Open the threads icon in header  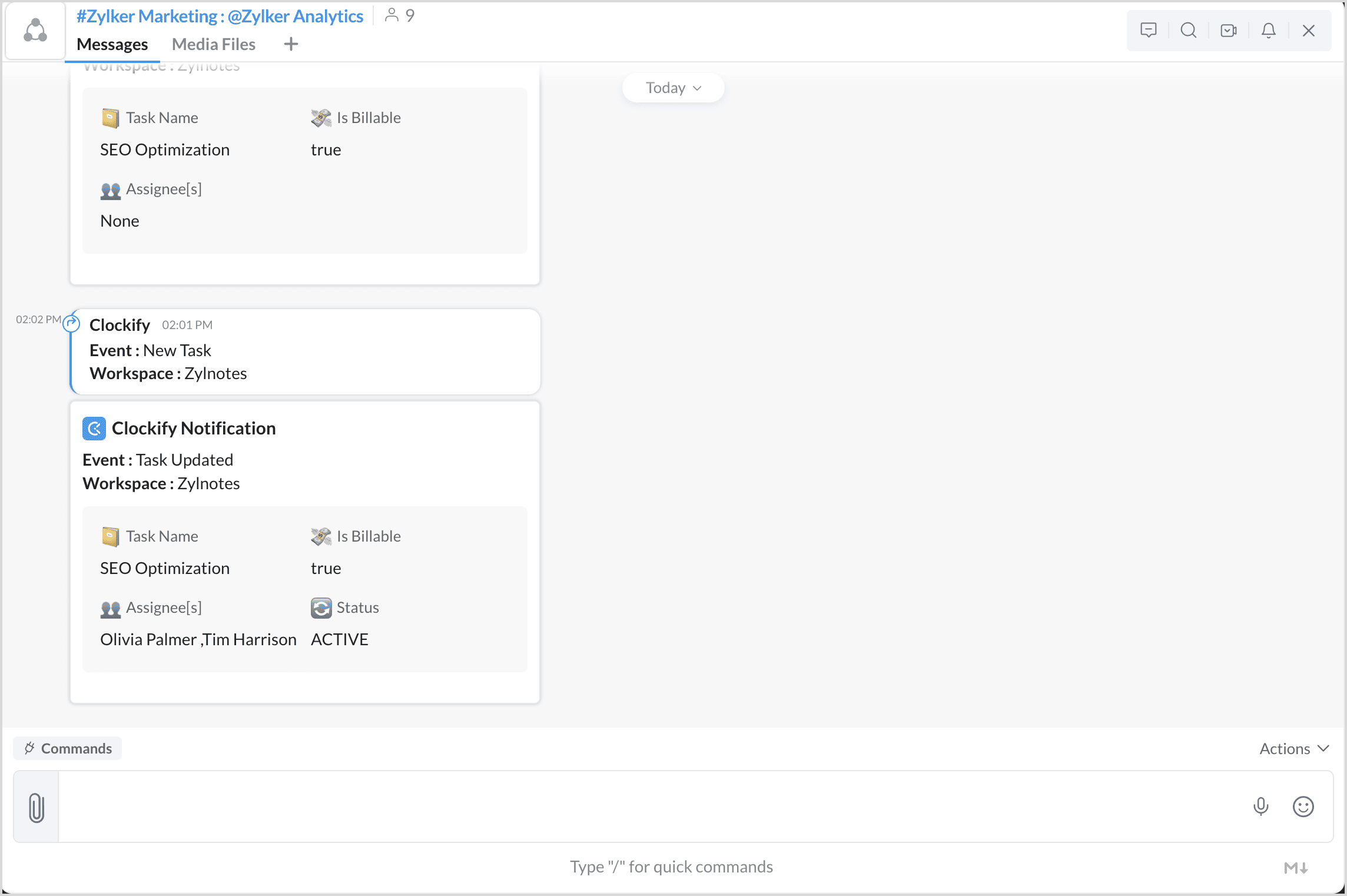click(x=1148, y=30)
